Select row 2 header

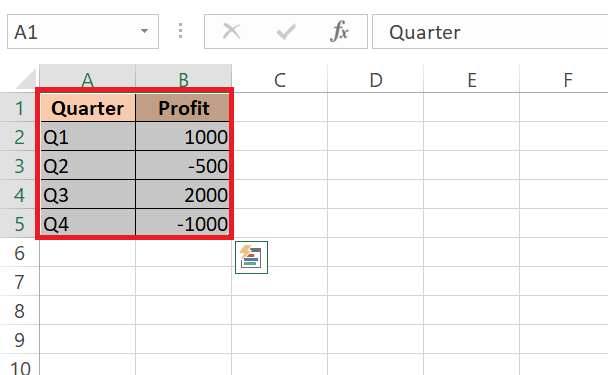[x=19, y=137]
